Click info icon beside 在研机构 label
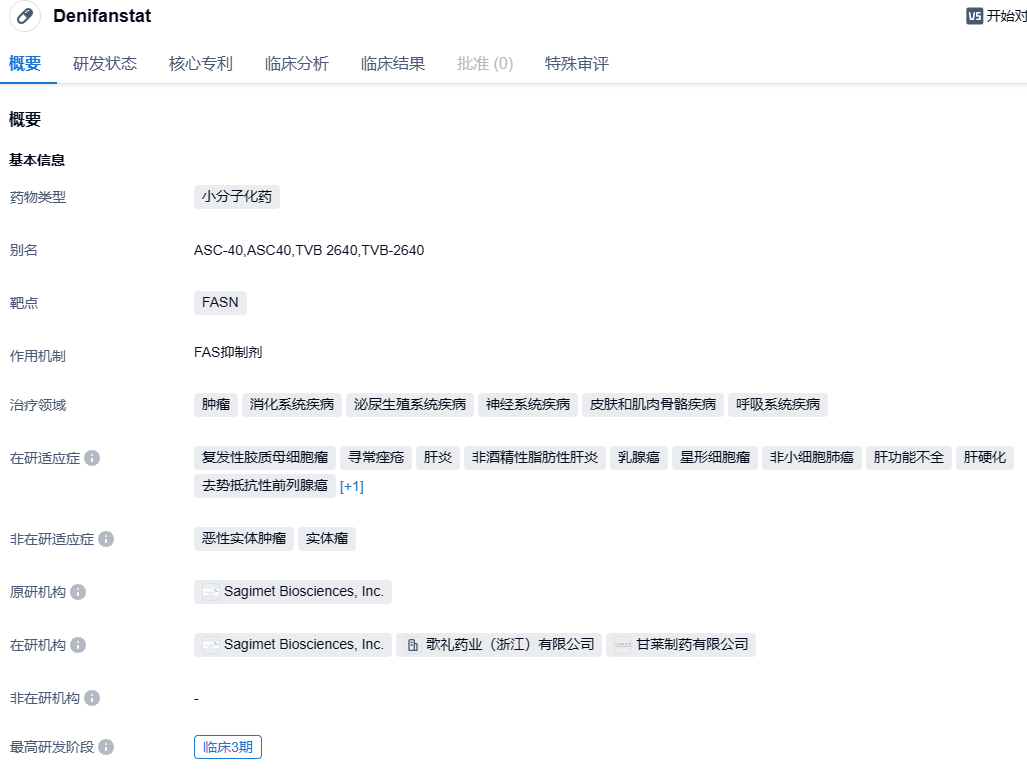The image size is (1027, 779). tap(78, 645)
